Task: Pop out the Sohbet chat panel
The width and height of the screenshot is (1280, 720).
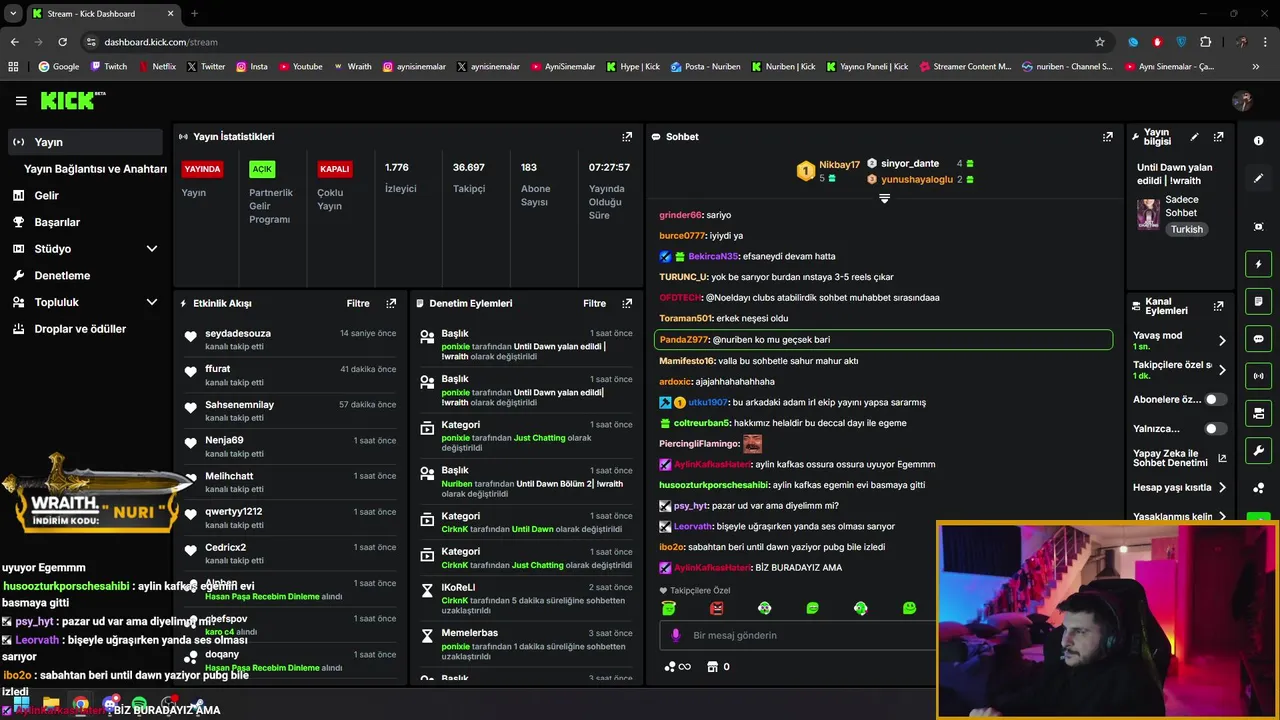Action: [1108, 137]
